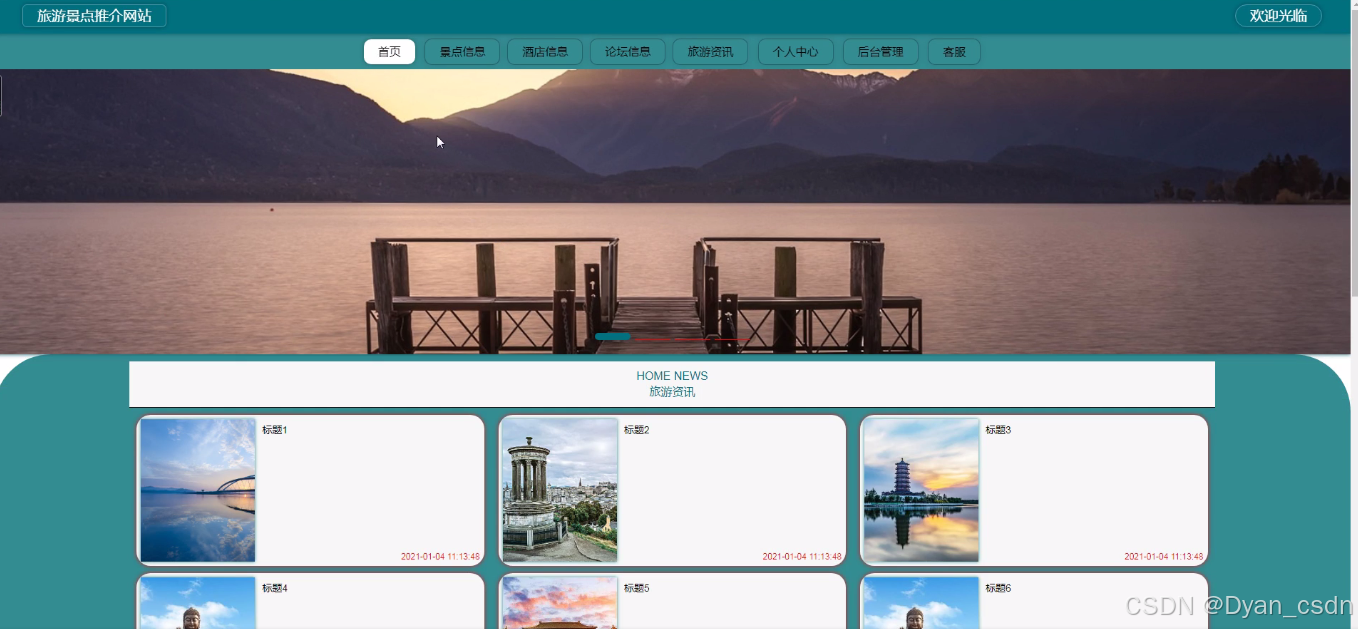Open the 酒店信息 menu item
This screenshot has width=1358, height=629.
(545, 52)
